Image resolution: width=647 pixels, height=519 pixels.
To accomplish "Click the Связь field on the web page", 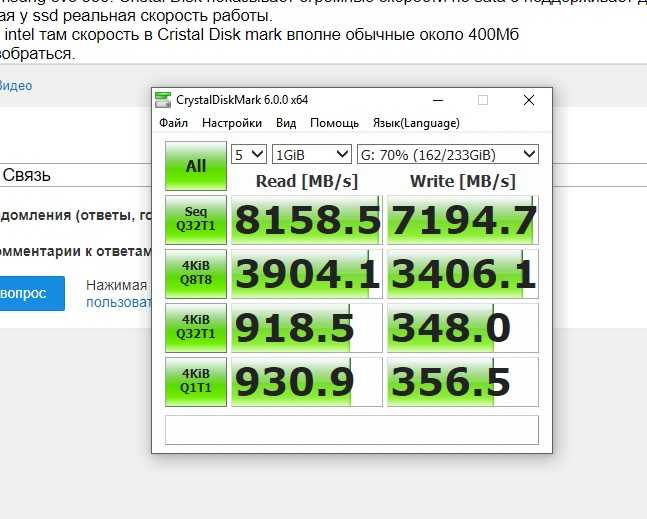I will coord(76,175).
